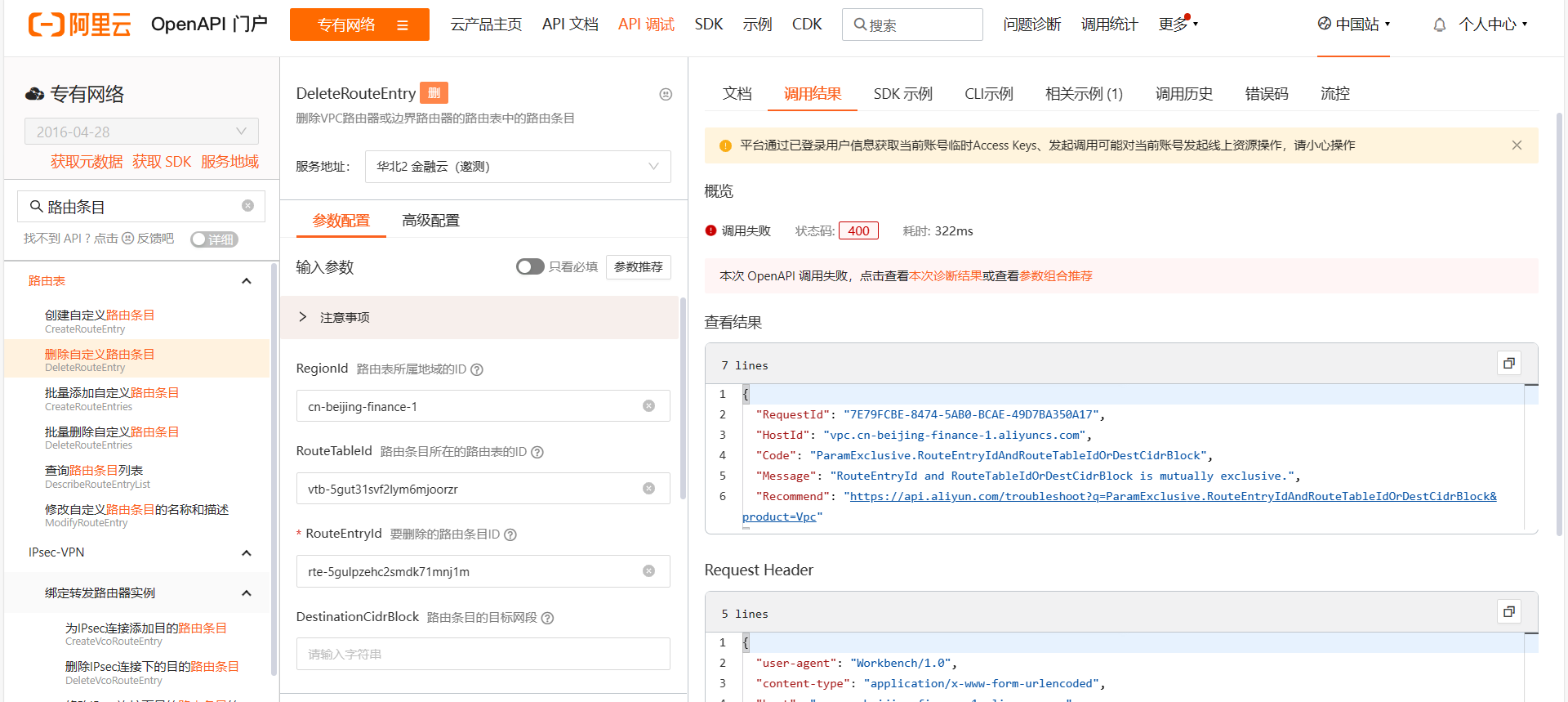Screen dimensions: 1568x702
Task: Click the cloud icon beside 专有网络 heading
Action: coord(34,94)
